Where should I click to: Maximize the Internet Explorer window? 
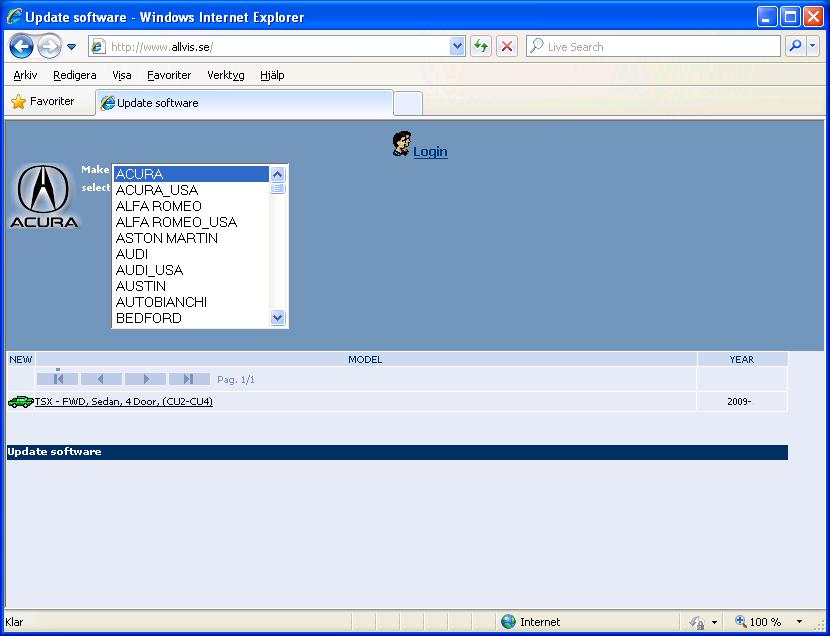tap(790, 17)
